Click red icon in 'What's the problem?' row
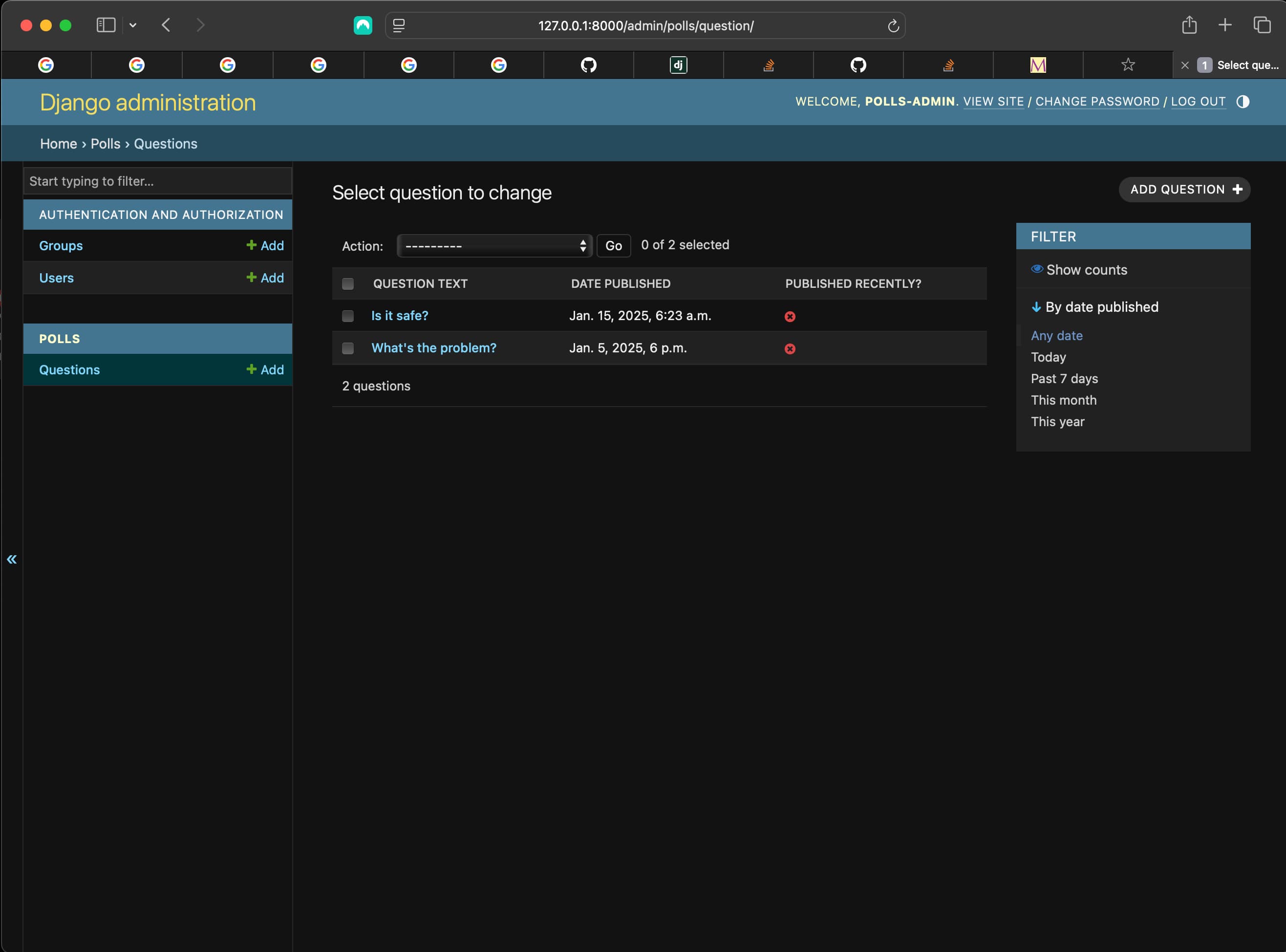1286x952 pixels. coord(790,348)
